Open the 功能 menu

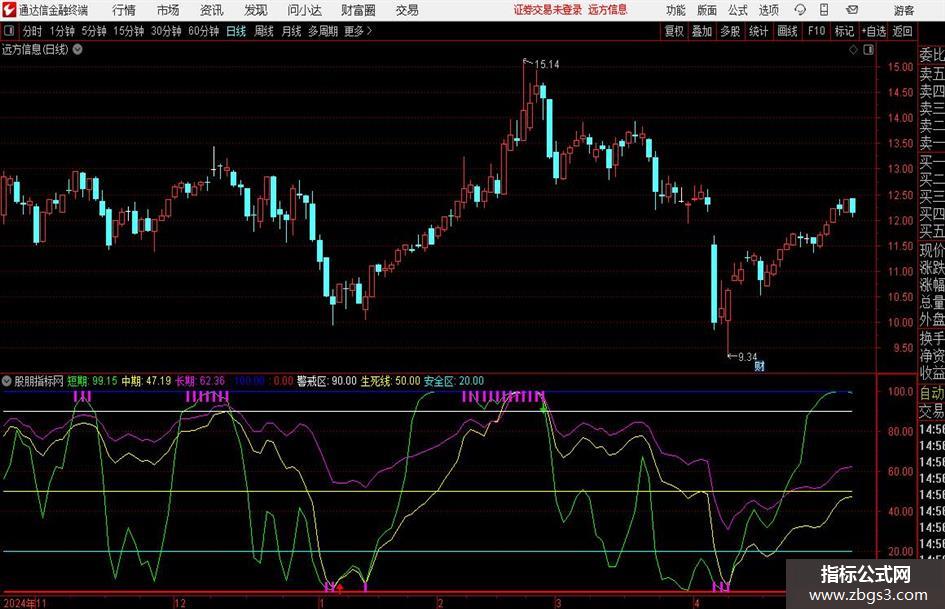(x=676, y=10)
